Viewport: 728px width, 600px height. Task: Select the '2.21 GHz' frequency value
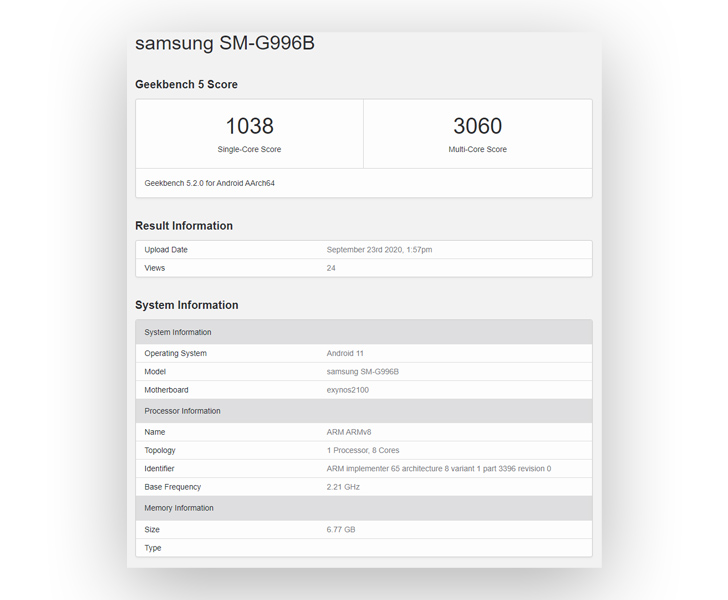[x=343, y=487]
